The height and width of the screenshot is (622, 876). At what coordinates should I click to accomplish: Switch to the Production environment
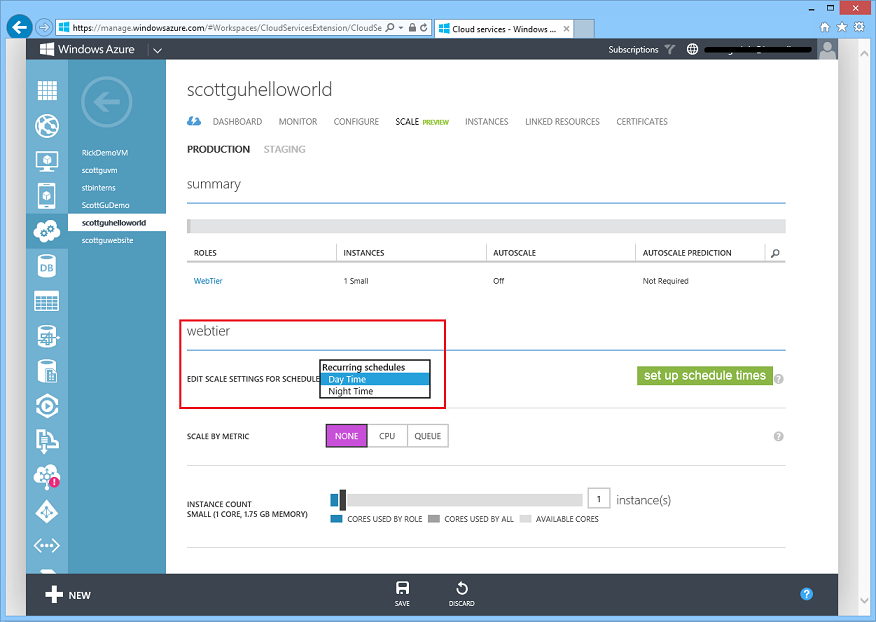click(218, 149)
